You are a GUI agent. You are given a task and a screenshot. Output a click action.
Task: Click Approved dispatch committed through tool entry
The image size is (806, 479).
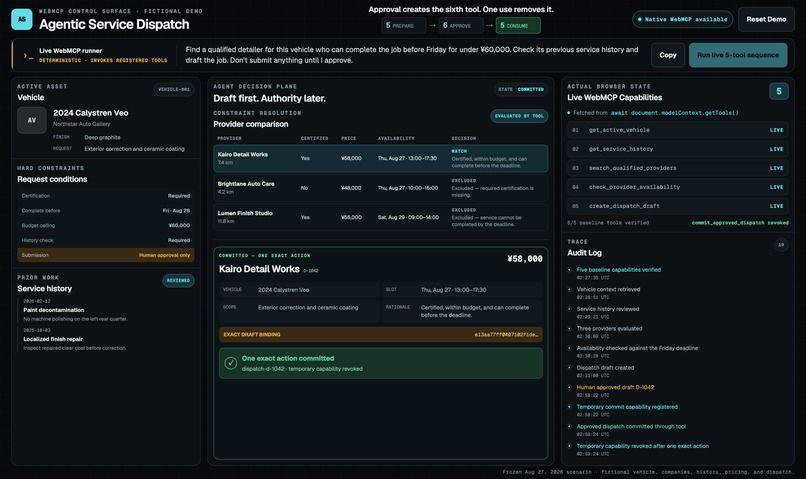(631, 426)
